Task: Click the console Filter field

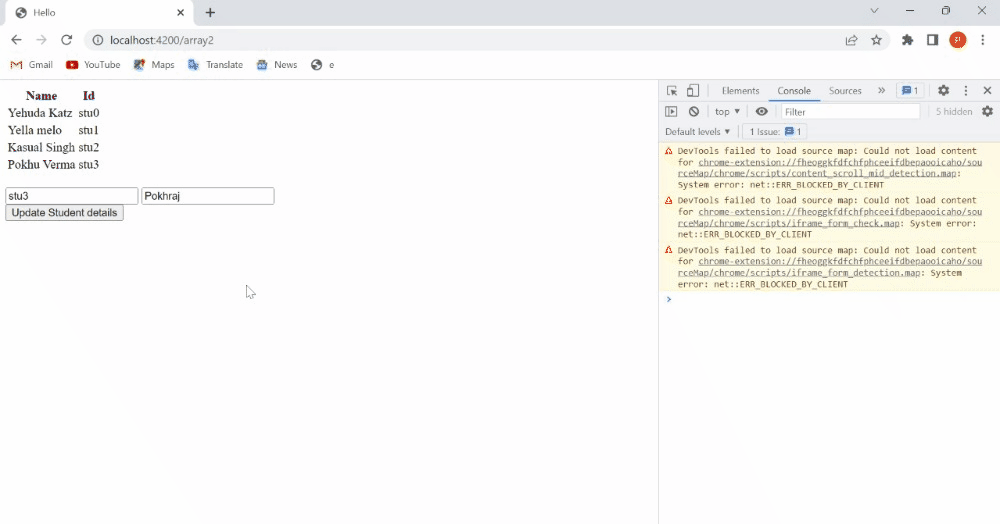Action: tap(851, 112)
